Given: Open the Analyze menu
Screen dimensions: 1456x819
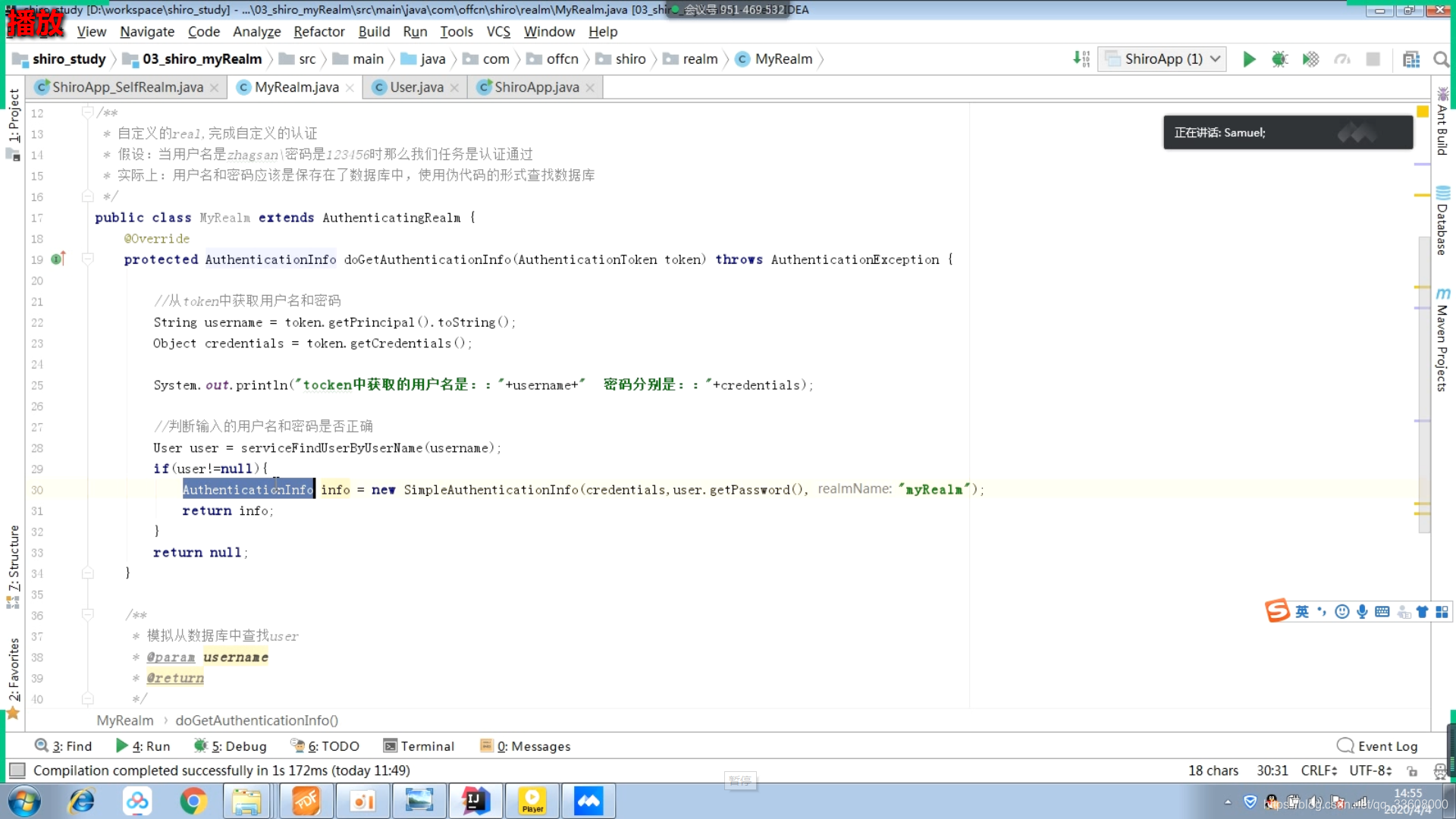Looking at the screenshot, I should pyautogui.click(x=256, y=32).
